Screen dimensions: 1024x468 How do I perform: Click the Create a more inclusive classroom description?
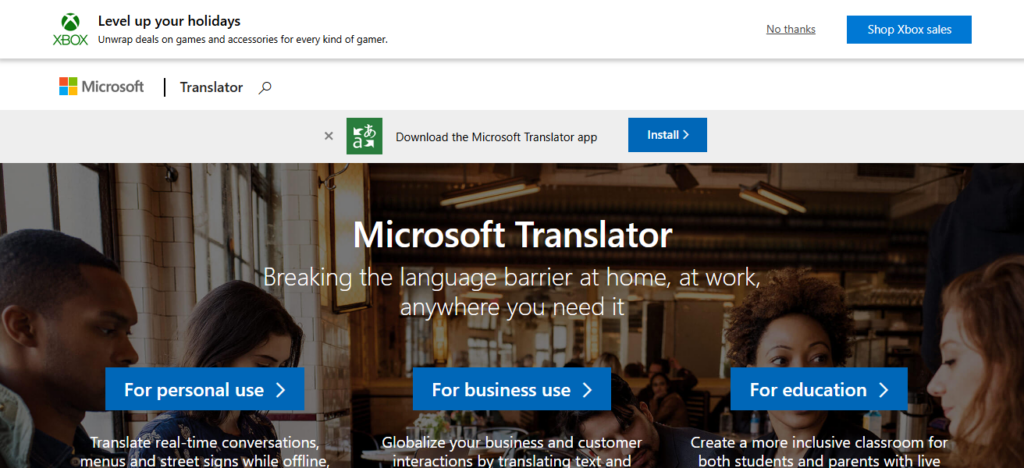coord(819,452)
